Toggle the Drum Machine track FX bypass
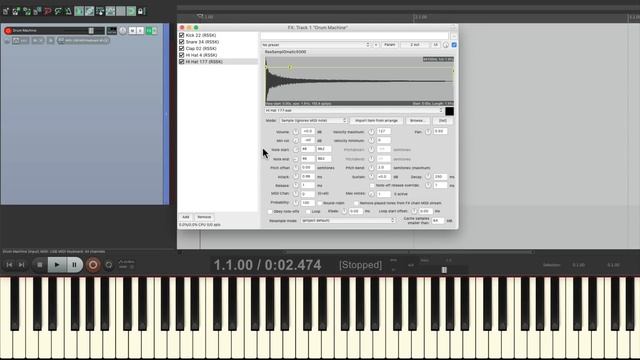 [x=155, y=31]
